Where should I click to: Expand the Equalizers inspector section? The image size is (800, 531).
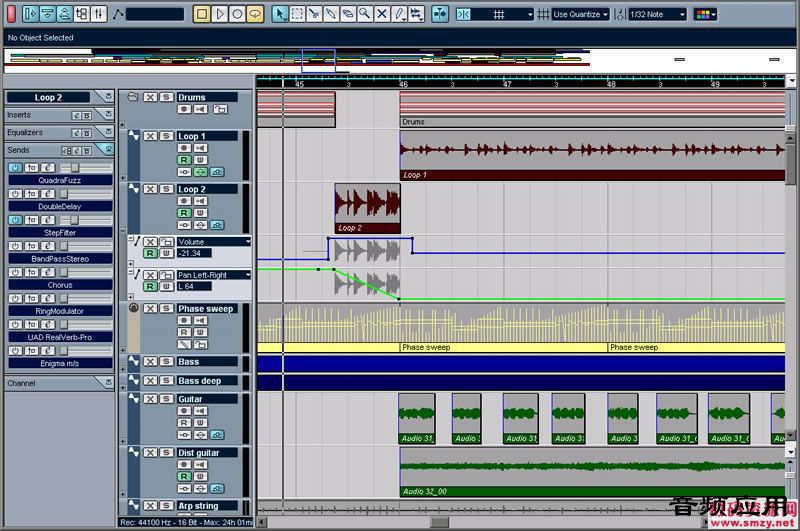click(x=107, y=132)
